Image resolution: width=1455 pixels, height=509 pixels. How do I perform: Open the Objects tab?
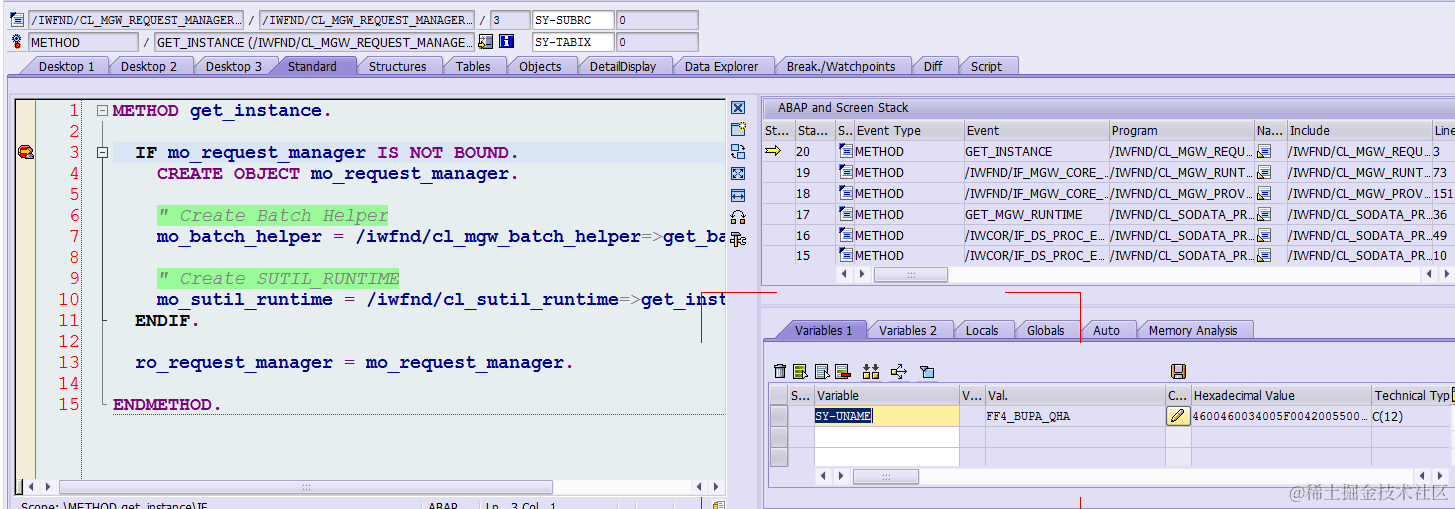point(540,66)
